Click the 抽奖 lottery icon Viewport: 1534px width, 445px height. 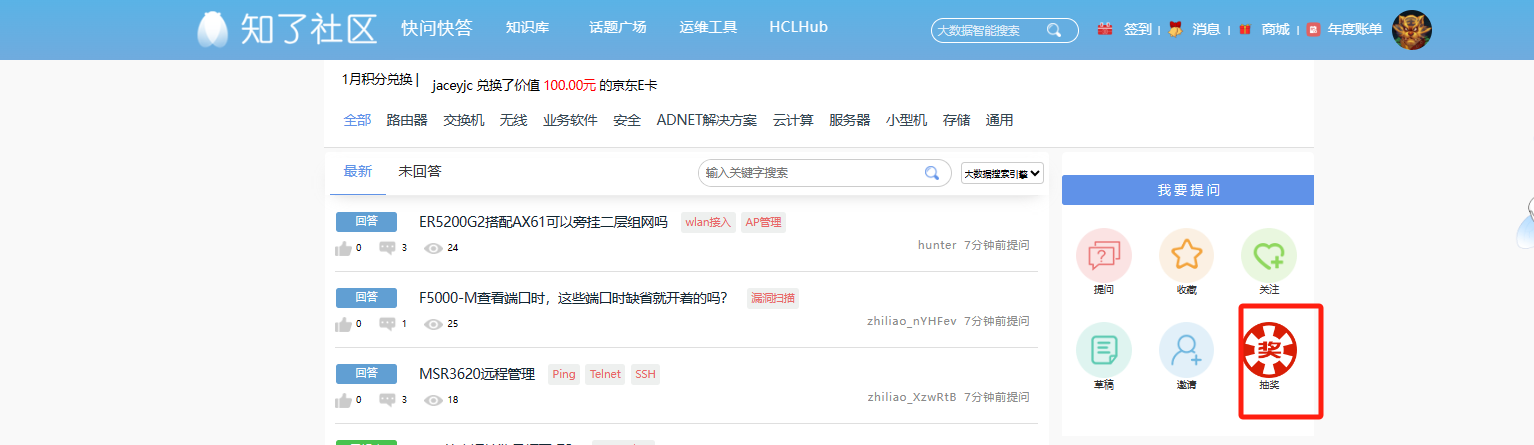[1269, 350]
